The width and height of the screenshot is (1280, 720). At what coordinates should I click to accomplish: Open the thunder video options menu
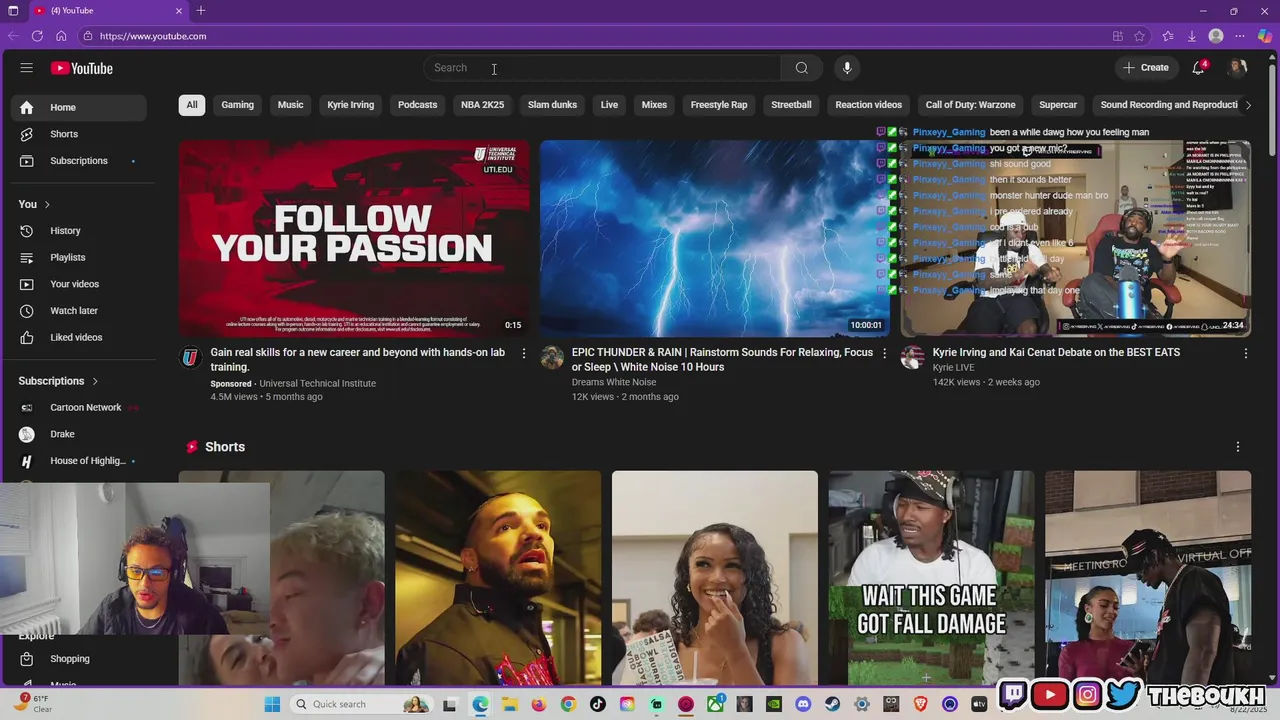coord(884,353)
